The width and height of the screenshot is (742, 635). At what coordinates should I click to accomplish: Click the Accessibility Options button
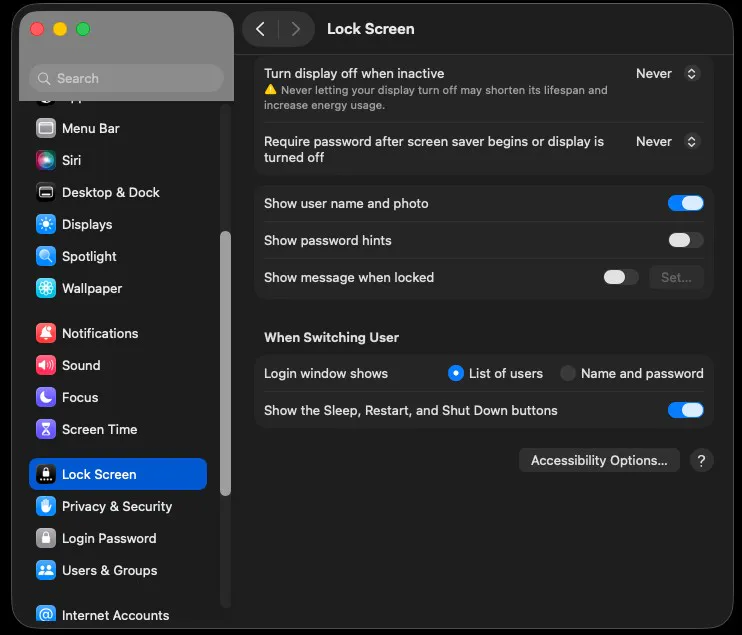(599, 460)
